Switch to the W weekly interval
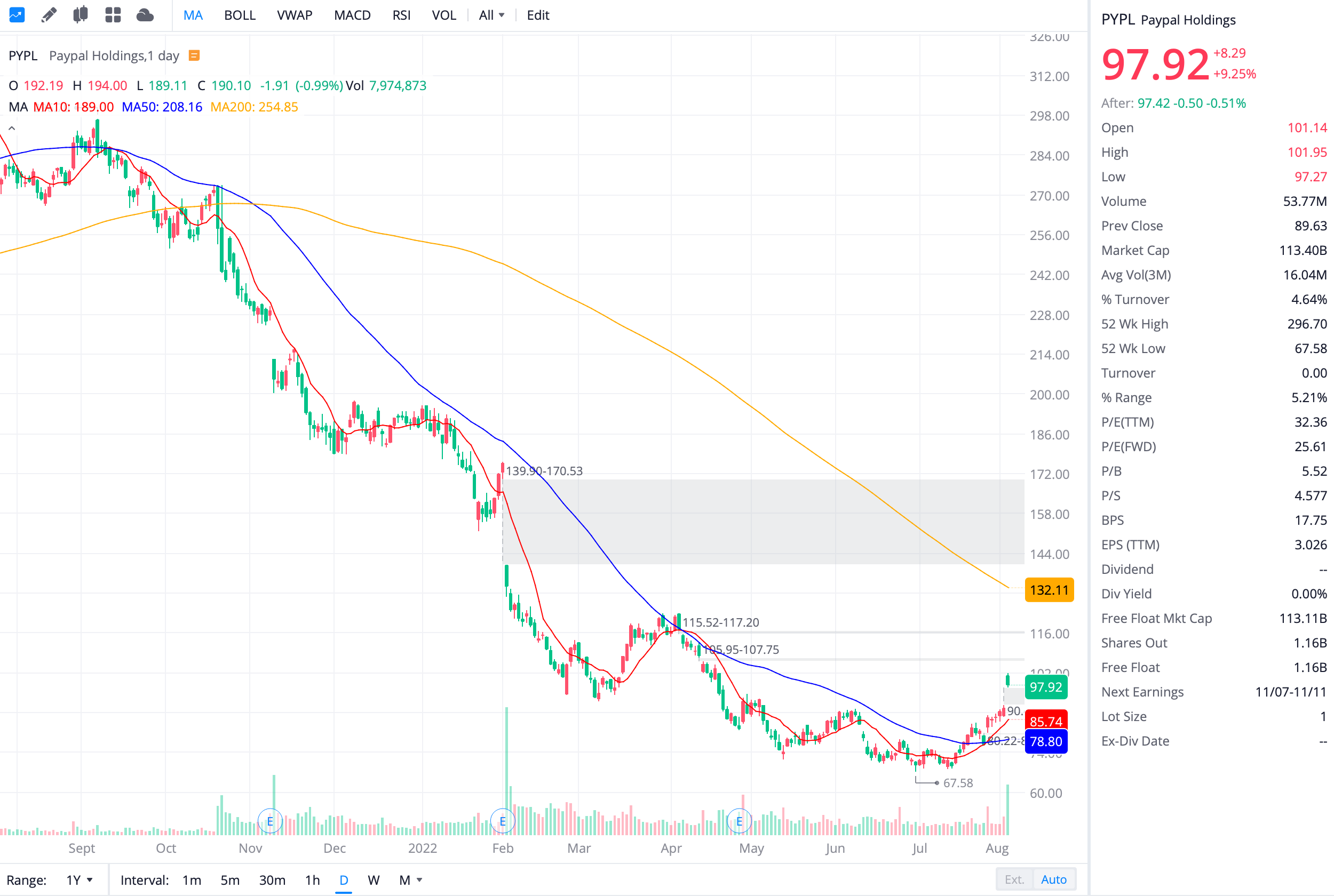The width and height of the screenshot is (1334, 896). [x=373, y=880]
